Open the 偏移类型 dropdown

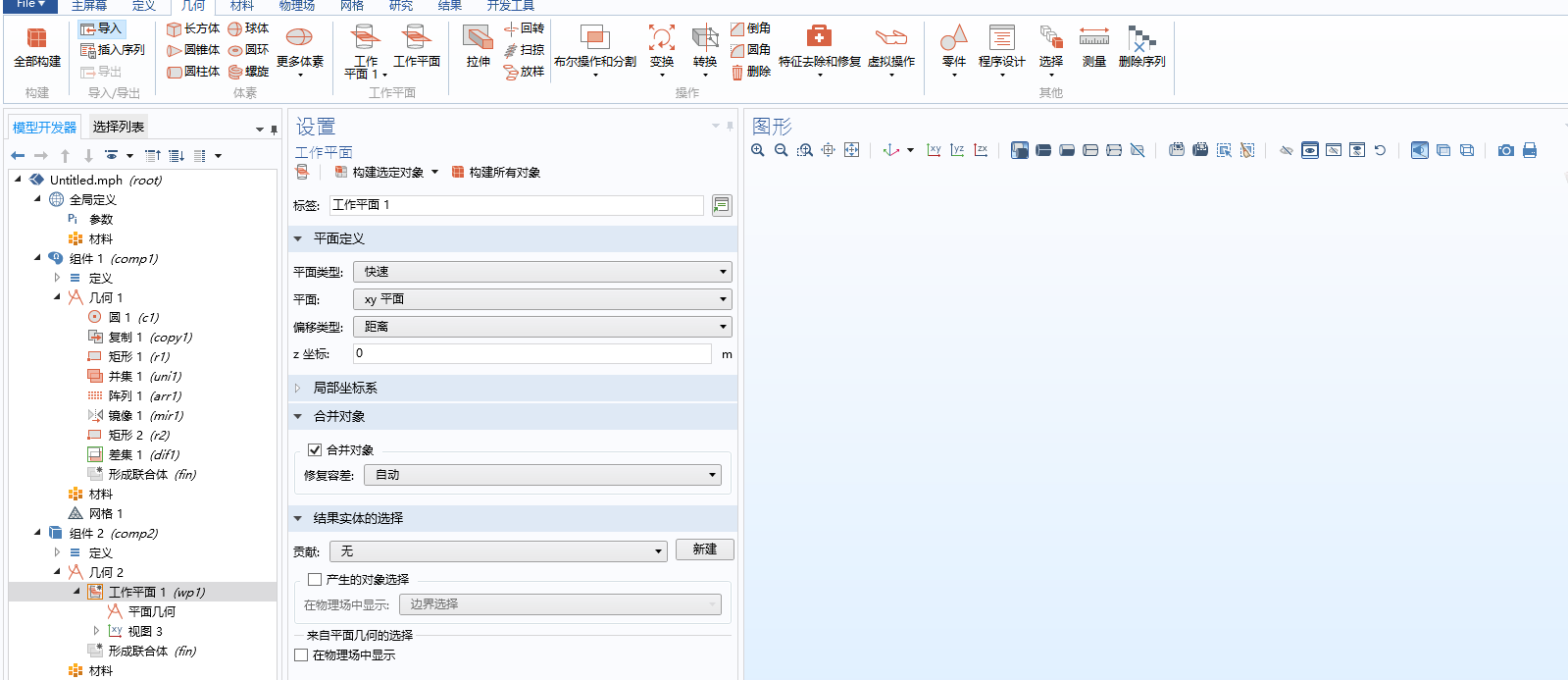542,327
